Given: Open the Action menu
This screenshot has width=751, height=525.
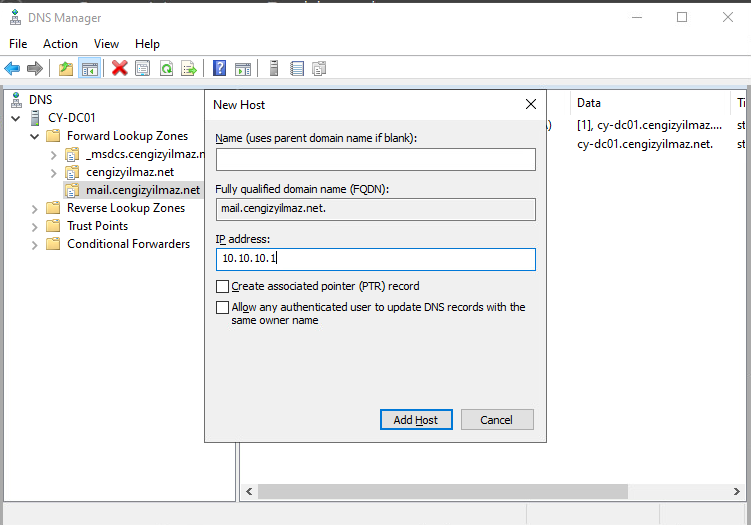Looking at the screenshot, I should tap(60, 44).
